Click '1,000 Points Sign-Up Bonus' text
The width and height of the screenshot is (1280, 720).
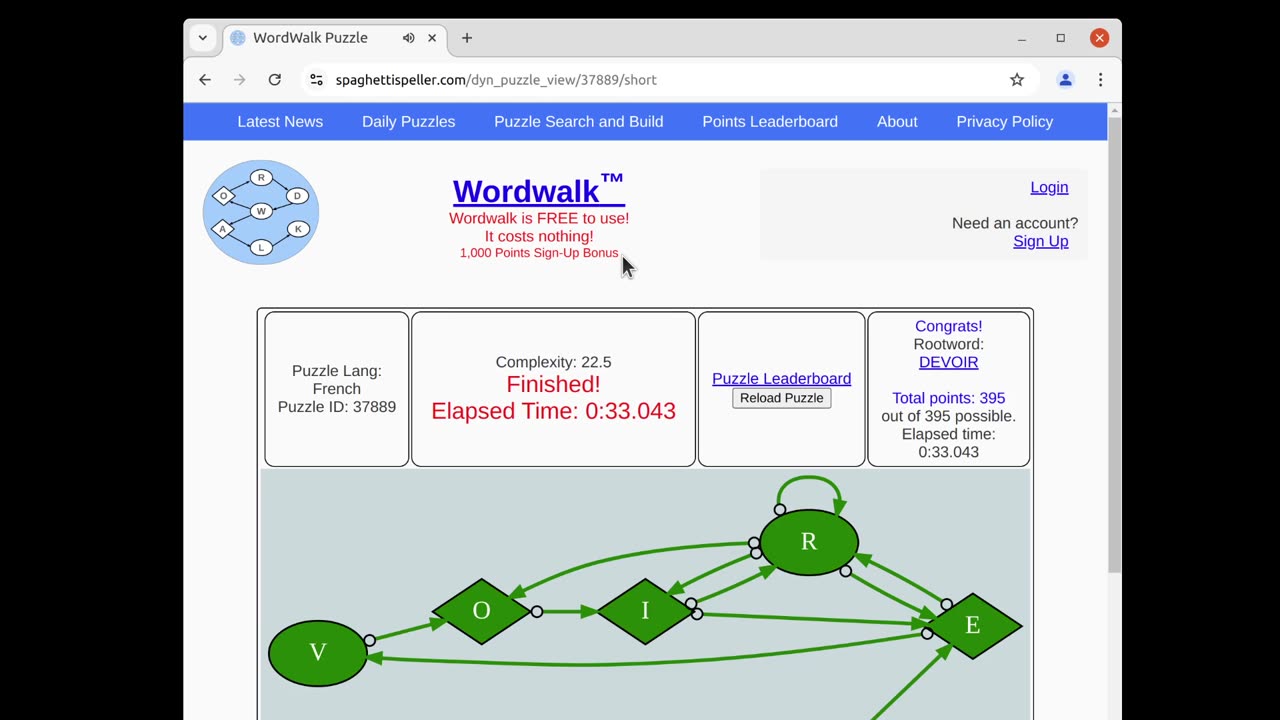click(x=539, y=253)
